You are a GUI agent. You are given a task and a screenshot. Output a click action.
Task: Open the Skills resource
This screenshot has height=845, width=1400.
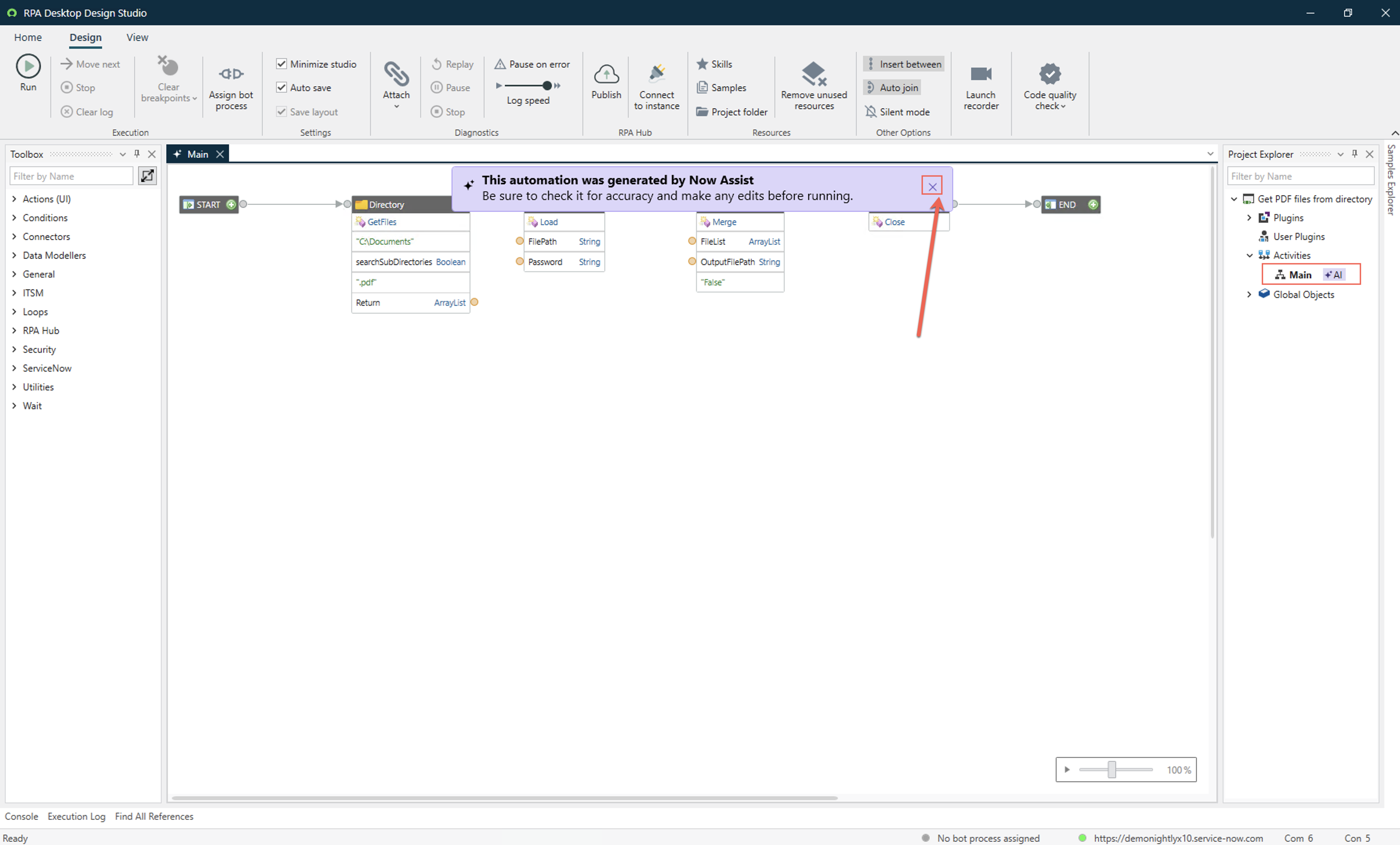714,64
